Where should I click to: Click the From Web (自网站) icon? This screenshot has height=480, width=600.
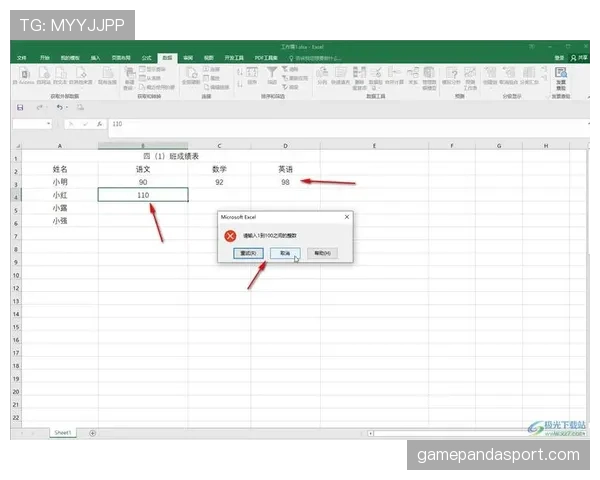[x=44, y=75]
